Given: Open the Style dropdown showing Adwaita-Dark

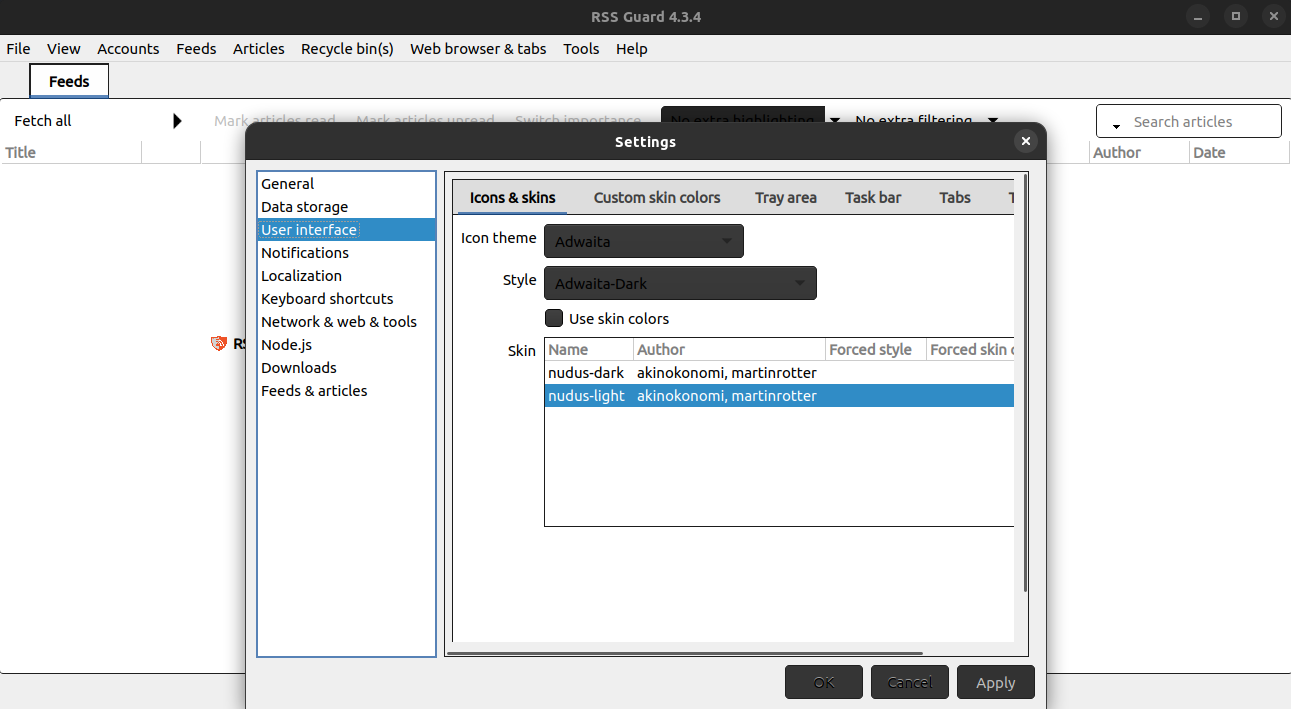Looking at the screenshot, I should pos(680,283).
